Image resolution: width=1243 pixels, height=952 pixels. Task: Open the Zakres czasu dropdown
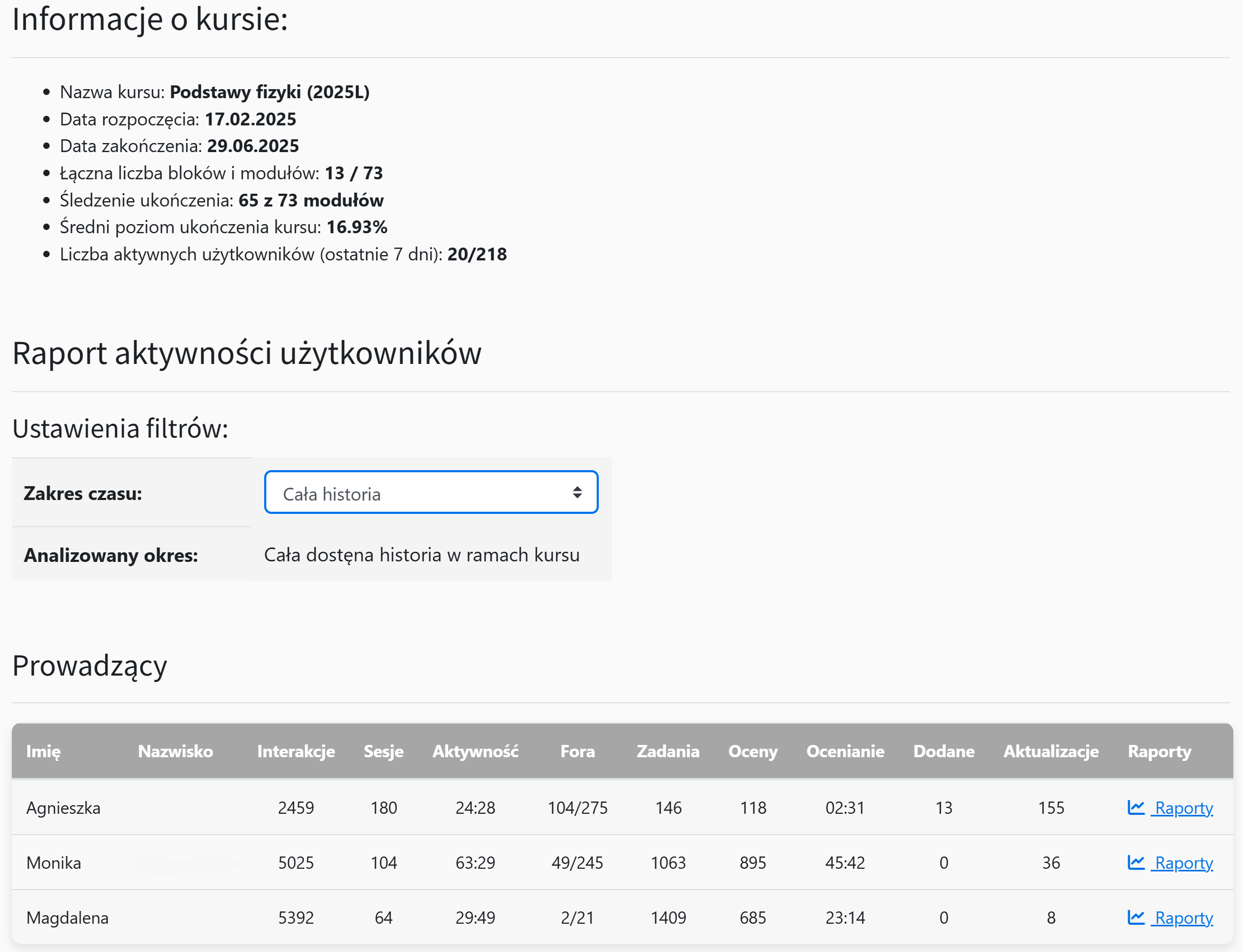(431, 493)
